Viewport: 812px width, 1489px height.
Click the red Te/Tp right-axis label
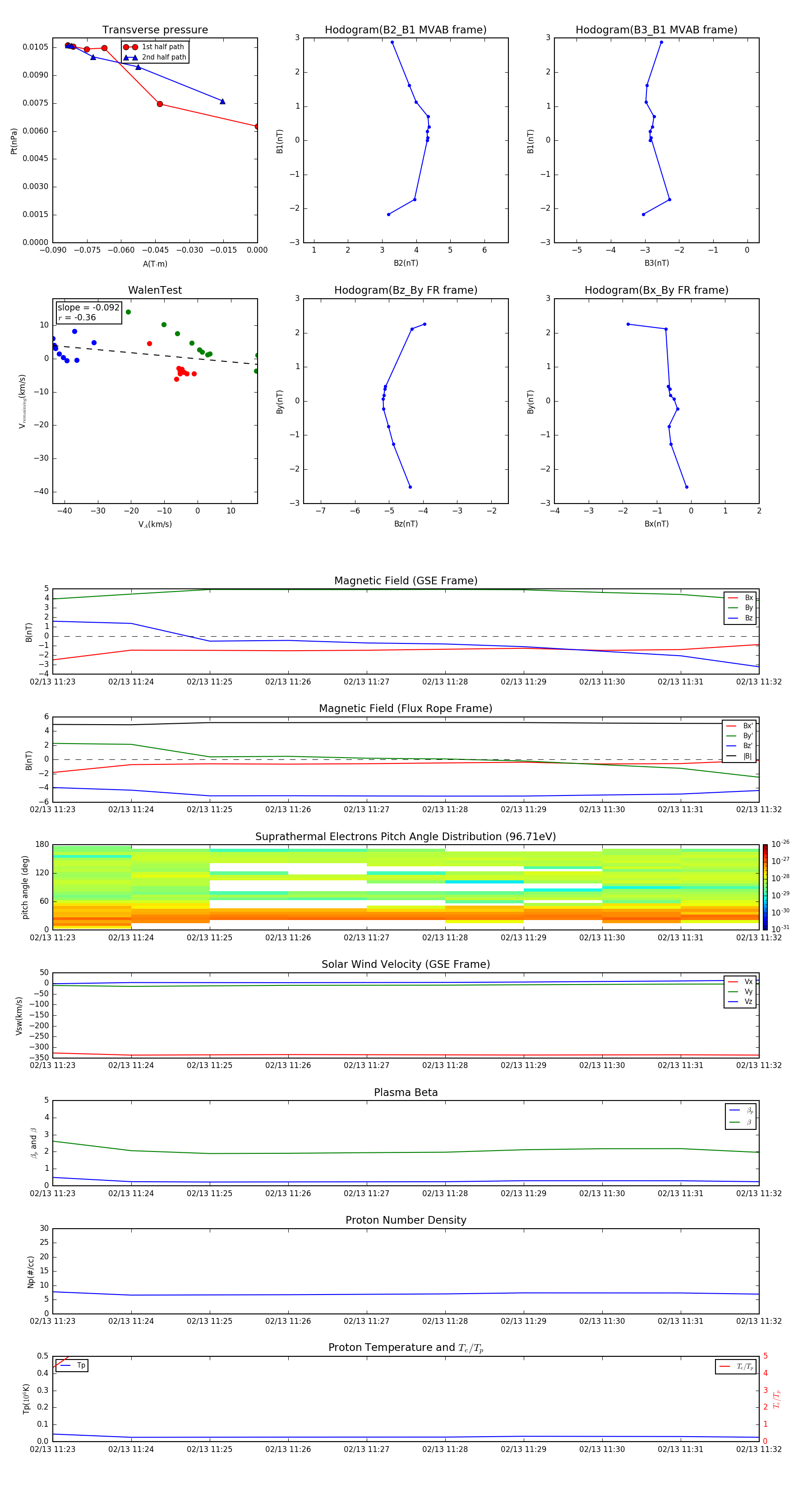click(x=776, y=1399)
